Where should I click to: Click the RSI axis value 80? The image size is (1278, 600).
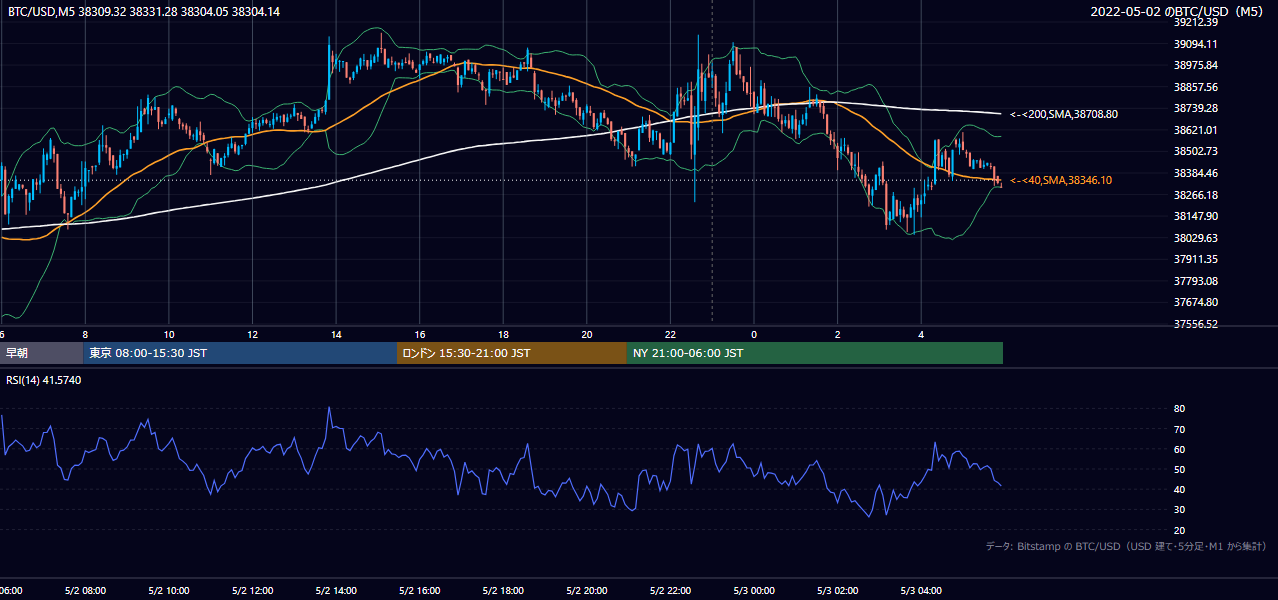[x=1180, y=409]
